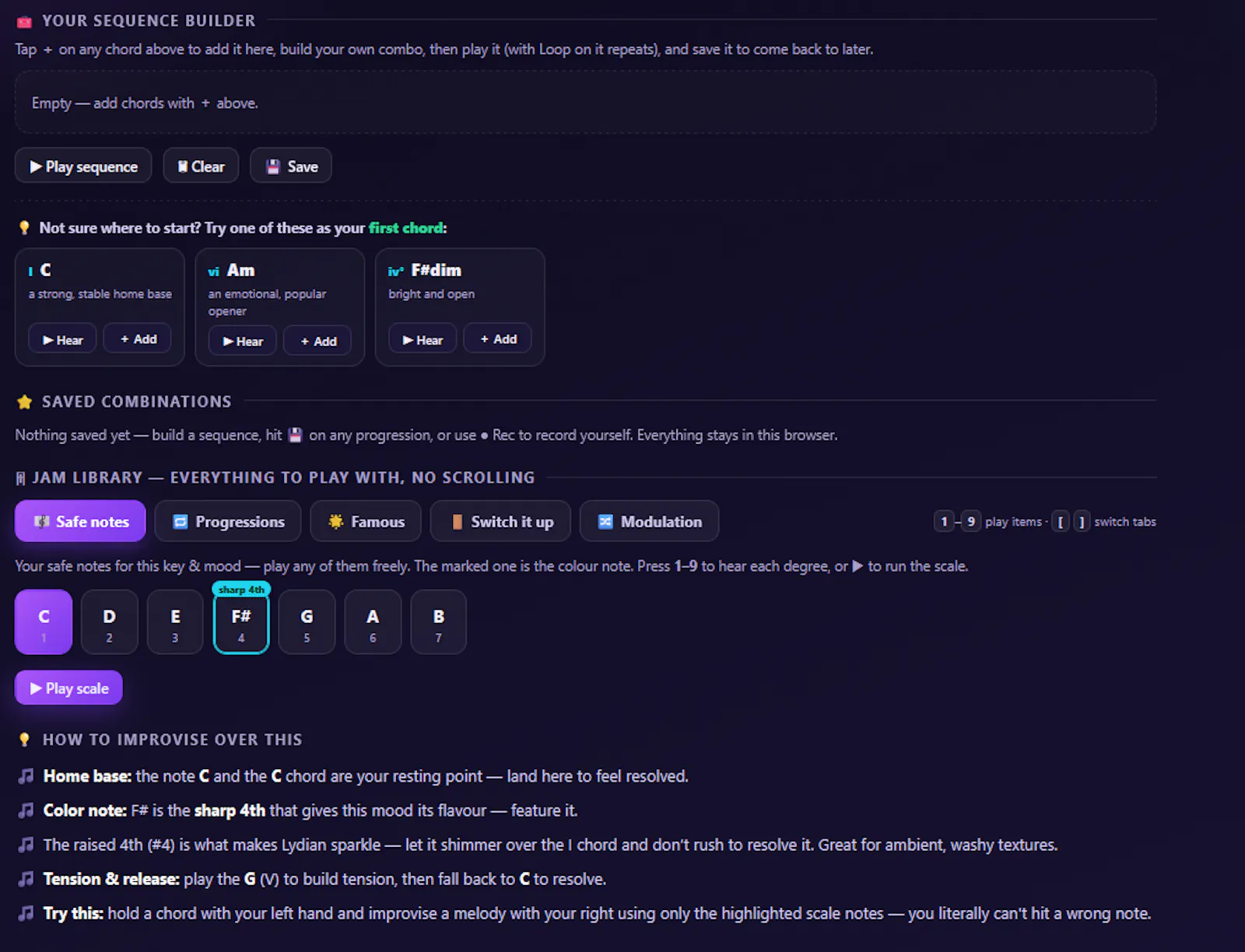Add the C chord to the sequence
This screenshot has width=1245, height=952.
[138, 338]
